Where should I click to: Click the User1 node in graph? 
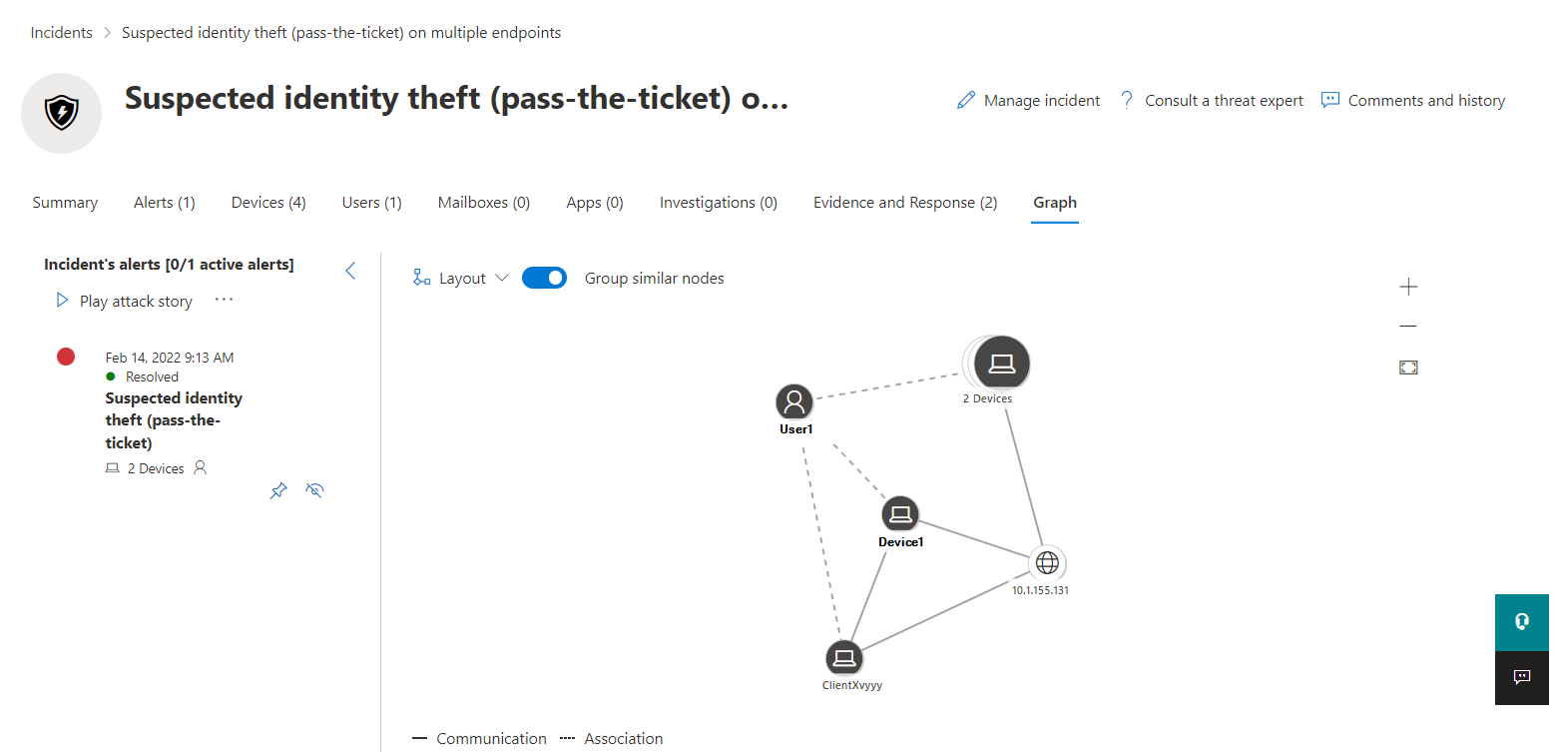click(794, 402)
